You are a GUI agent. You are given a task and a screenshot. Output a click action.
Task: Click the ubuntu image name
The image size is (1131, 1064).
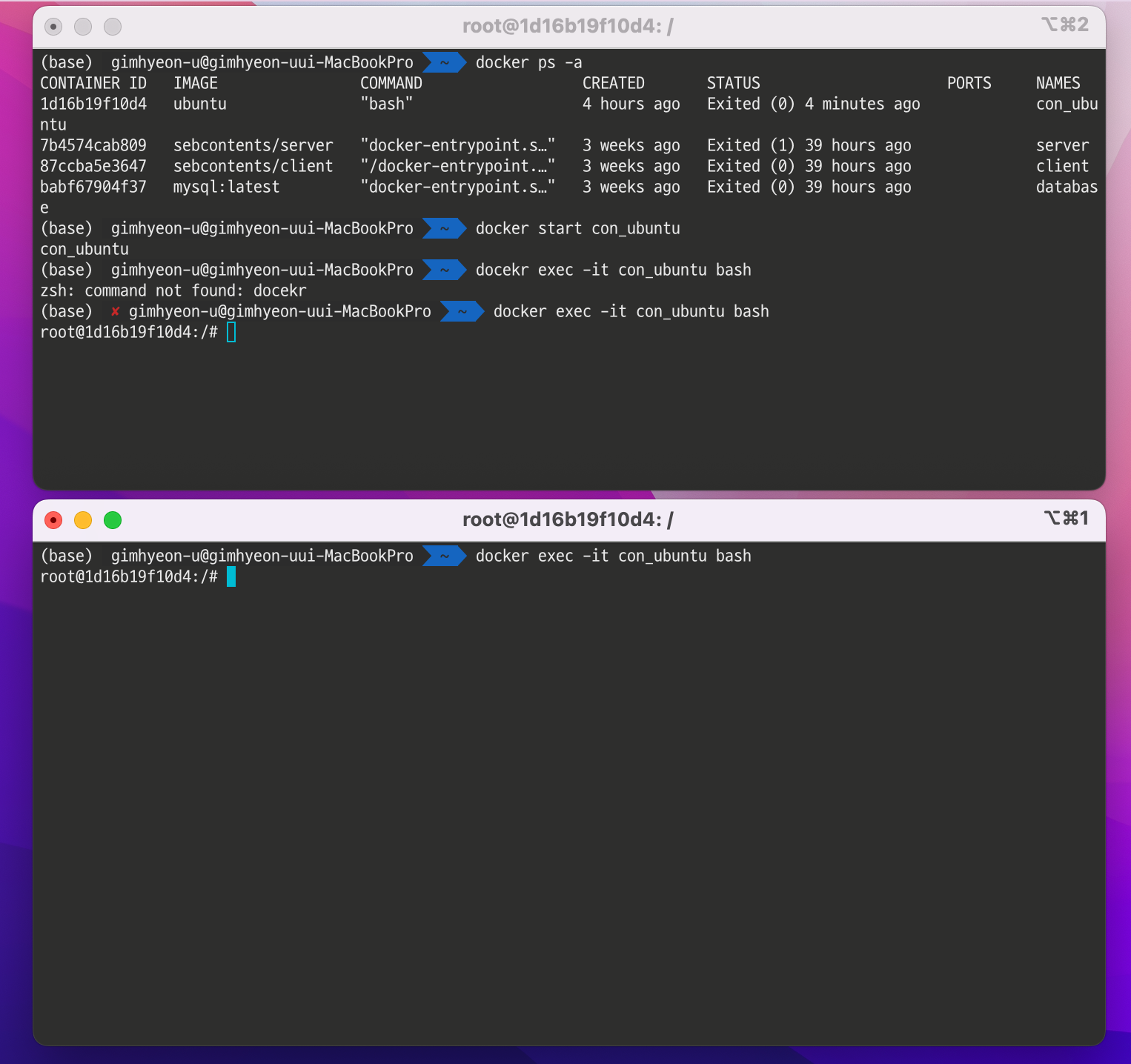[x=200, y=104]
